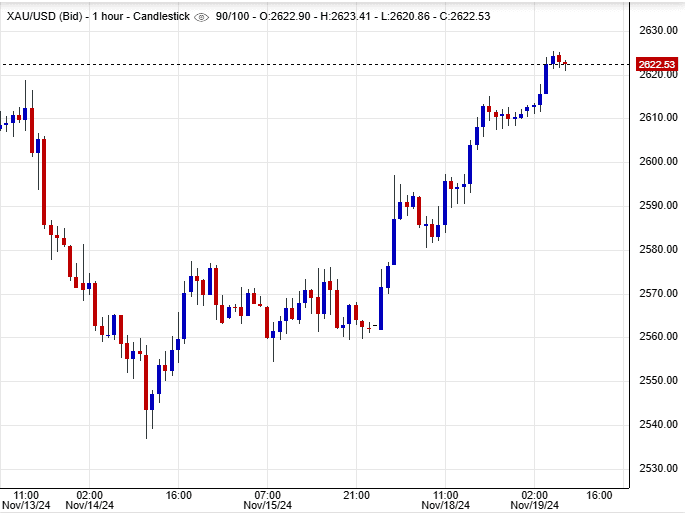685x513 pixels.
Task: Click the 2550.00 price axis label
Action: (656, 381)
